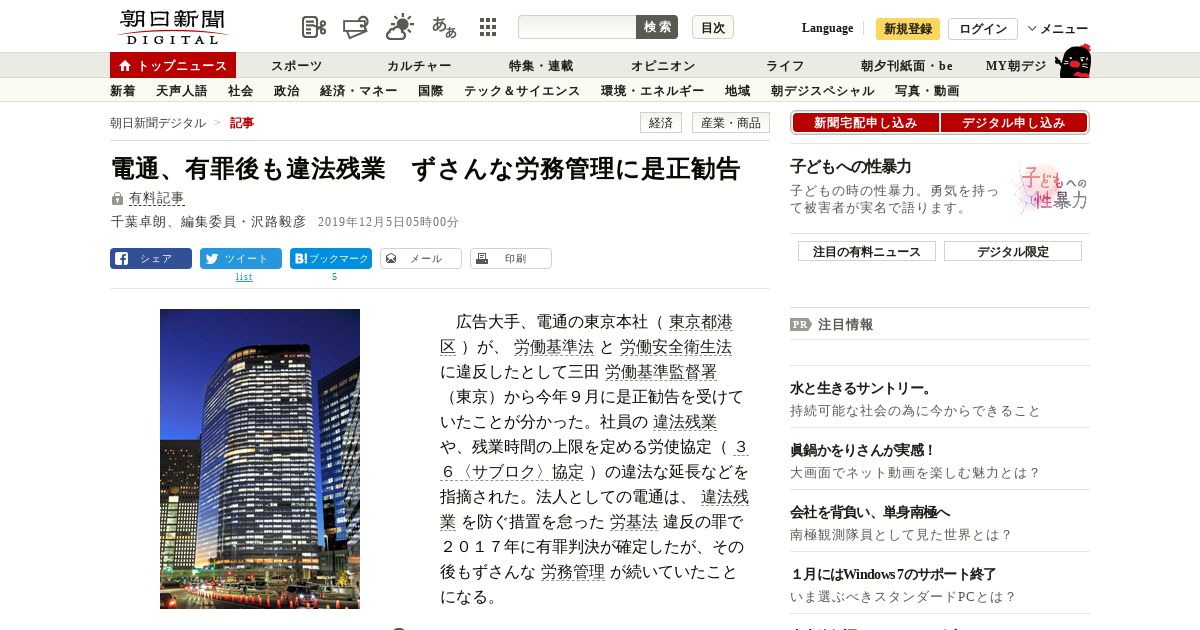Subscribe via 新聞宅配申し込み
Viewport: 1200px width, 630px height.
pyautogui.click(x=865, y=123)
